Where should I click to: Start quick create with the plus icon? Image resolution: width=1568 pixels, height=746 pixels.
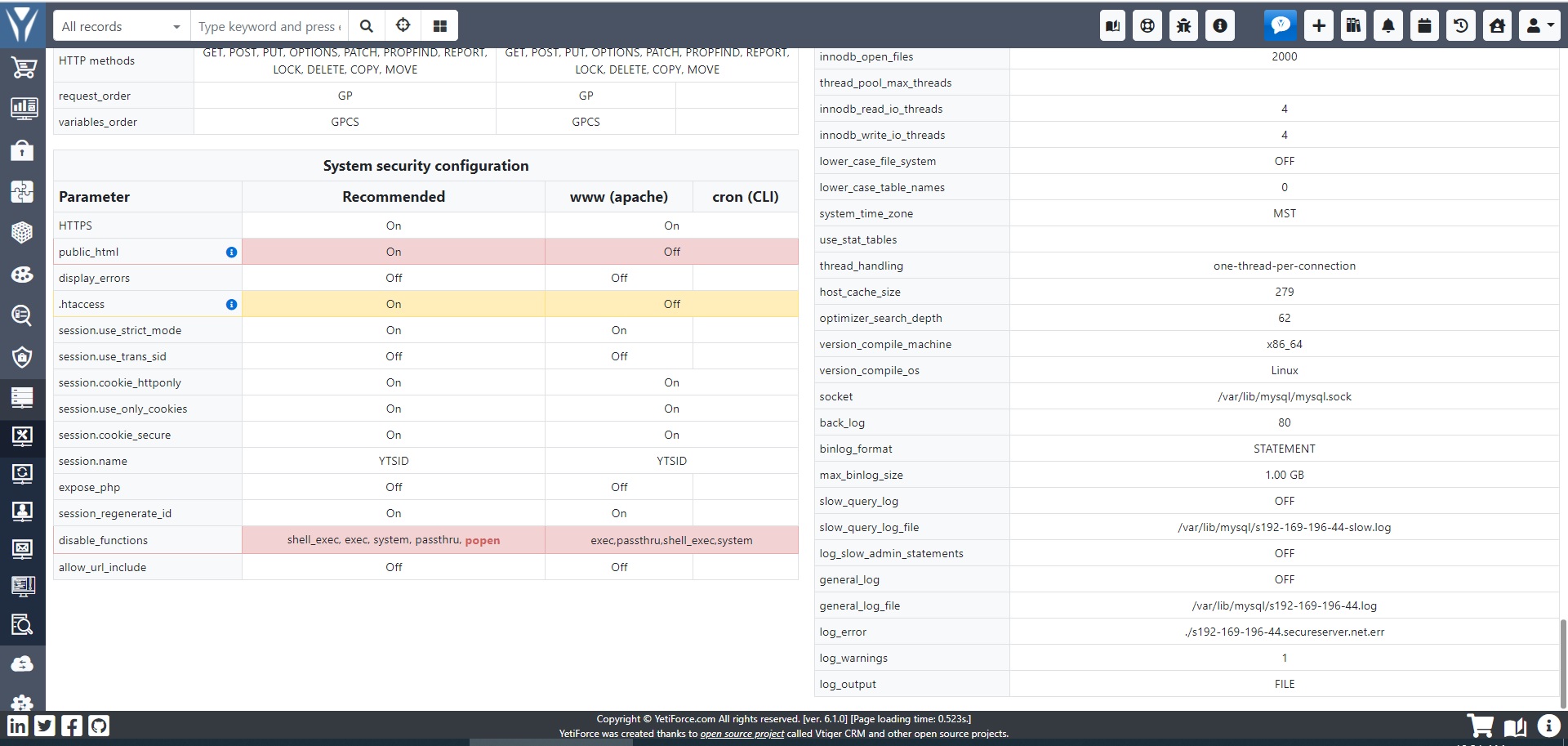tap(1317, 25)
